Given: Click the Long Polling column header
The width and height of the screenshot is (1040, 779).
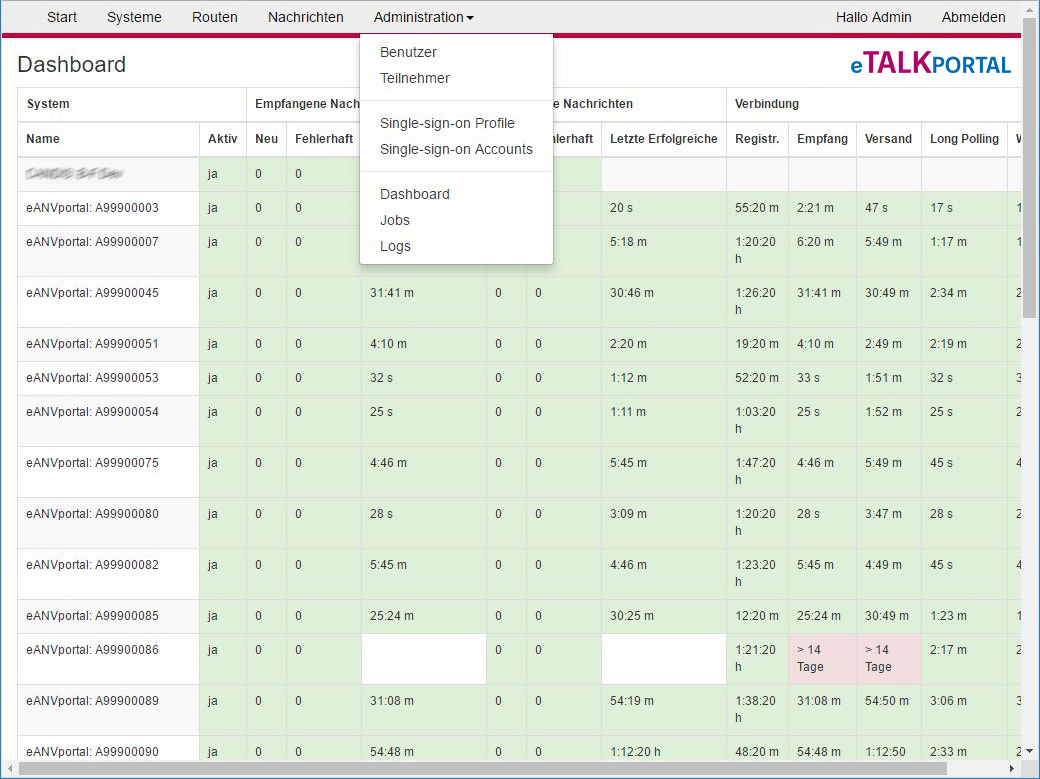Looking at the screenshot, I should [x=964, y=139].
